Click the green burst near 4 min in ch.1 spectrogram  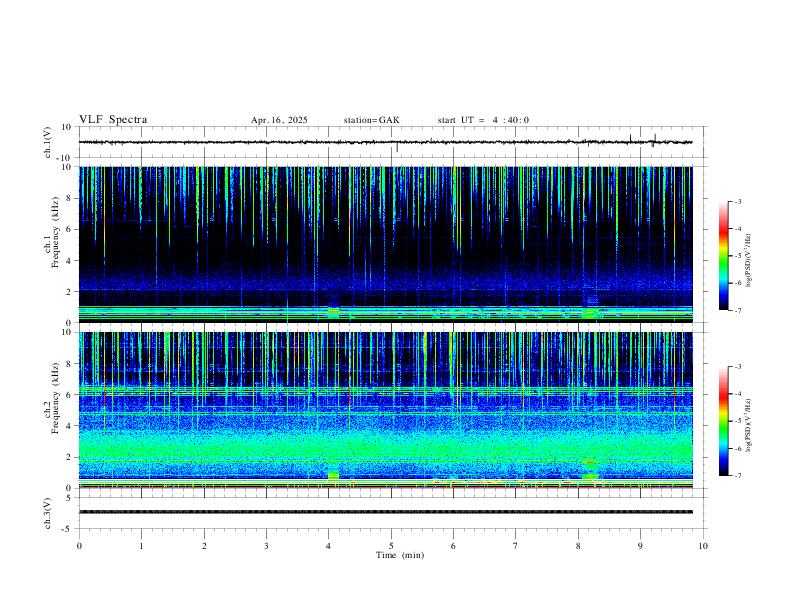(x=333, y=312)
